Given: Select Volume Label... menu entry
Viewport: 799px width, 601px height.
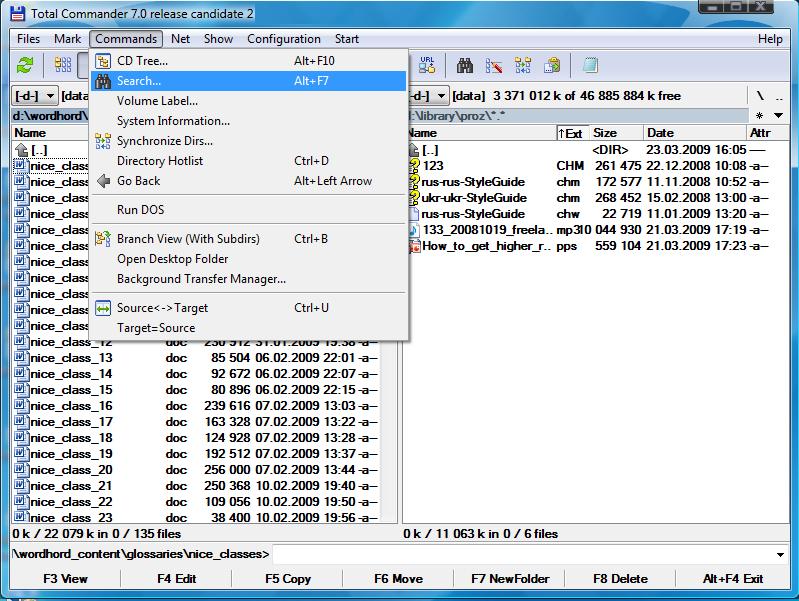Looking at the screenshot, I should point(249,101).
